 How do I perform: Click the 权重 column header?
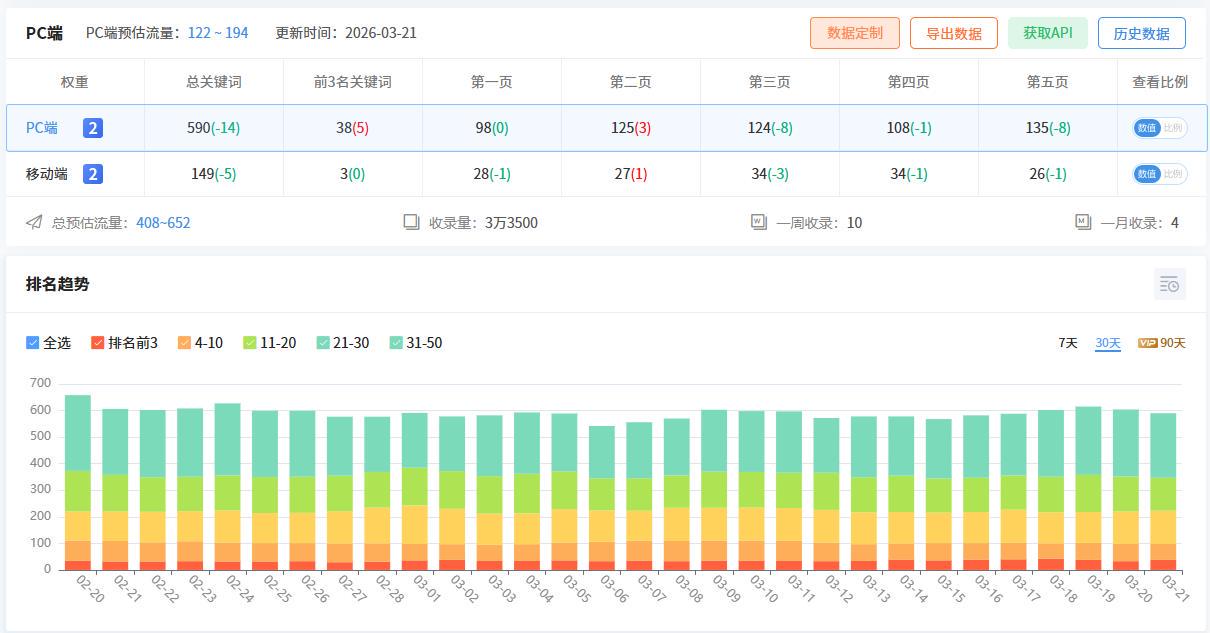click(75, 82)
